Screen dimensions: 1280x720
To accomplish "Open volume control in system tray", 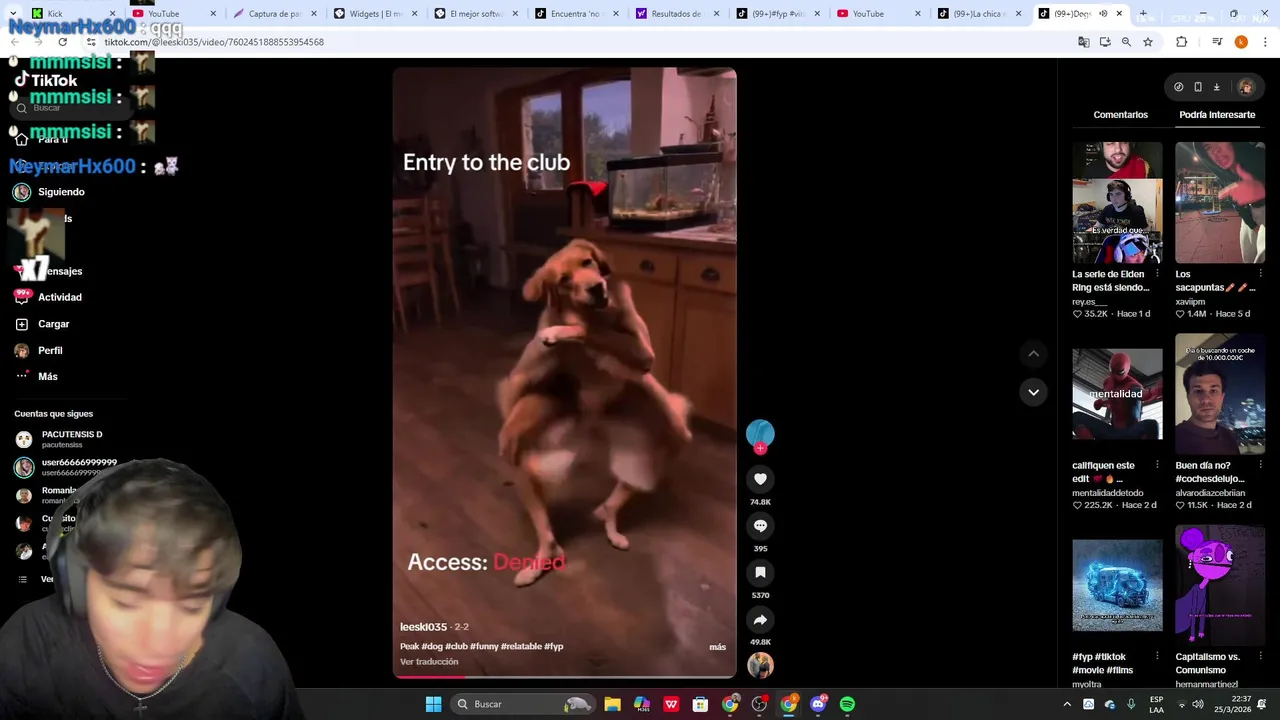I will pyautogui.click(x=1198, y=704).
